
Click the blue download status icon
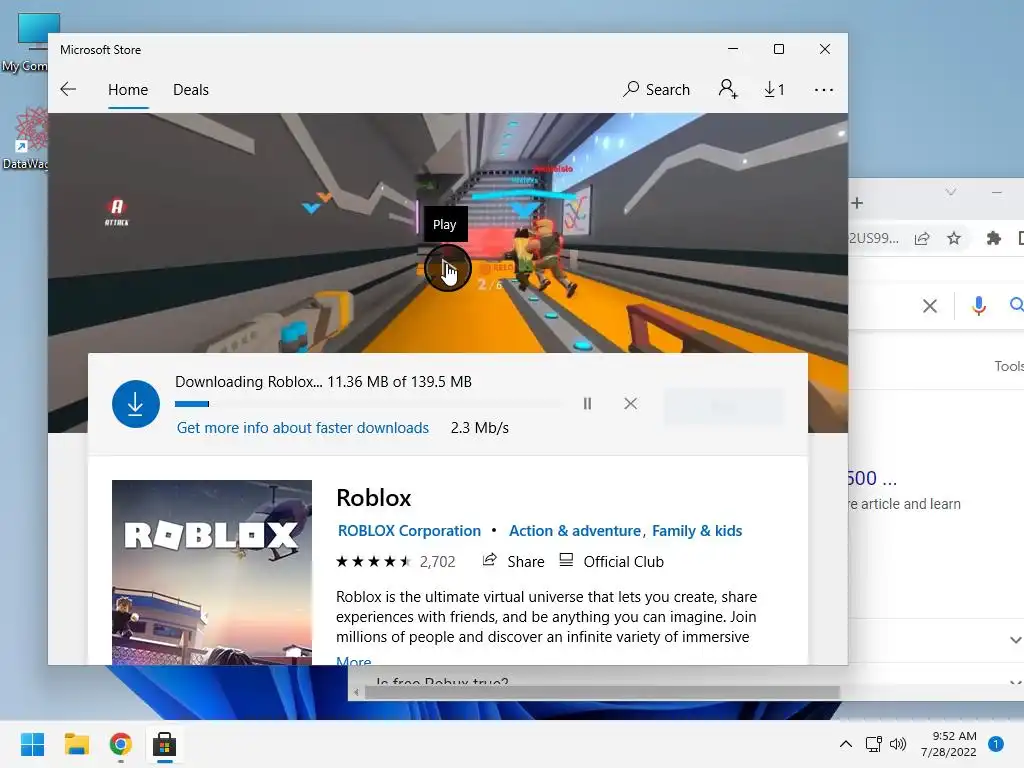click(x=136, y=404)
